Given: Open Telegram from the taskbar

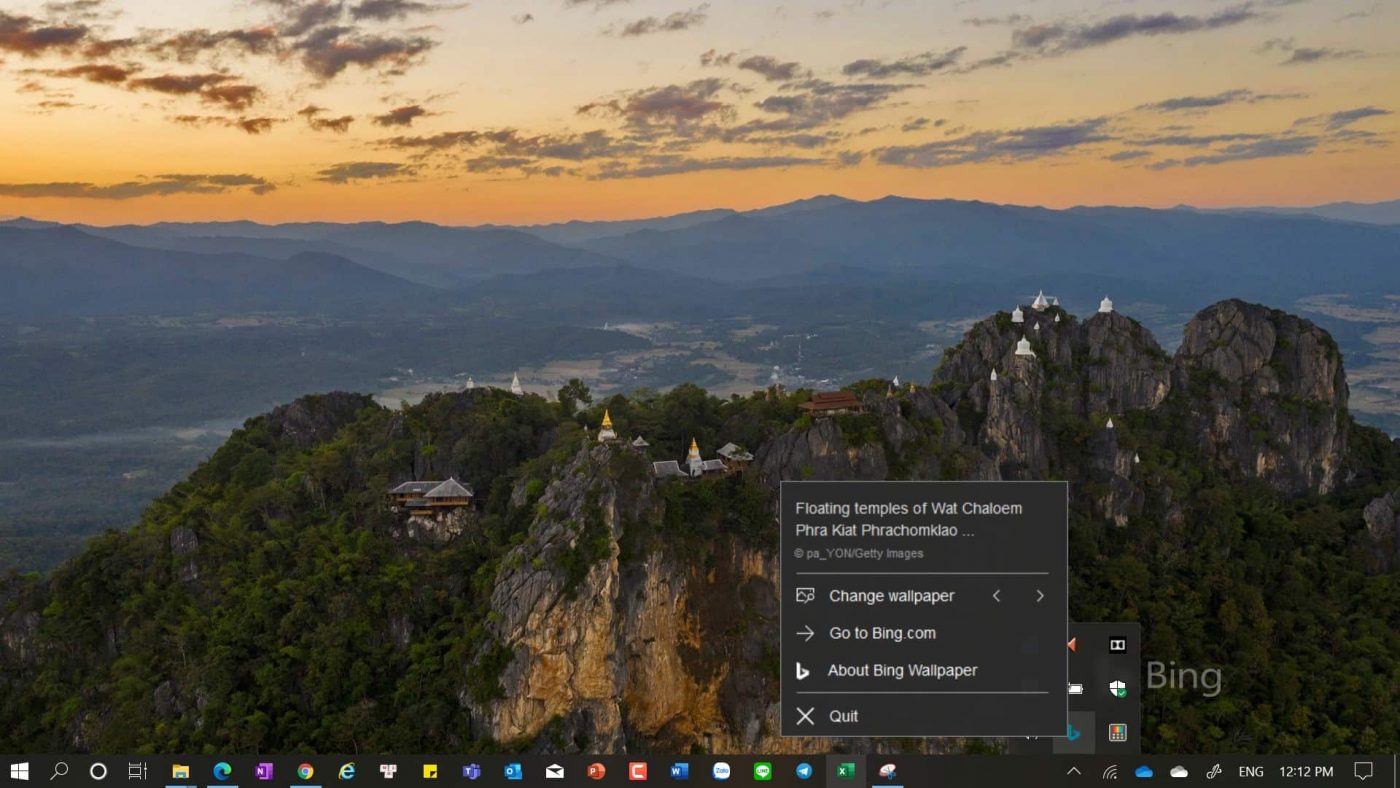Looking at the screenshot, I should pos(804,771).
